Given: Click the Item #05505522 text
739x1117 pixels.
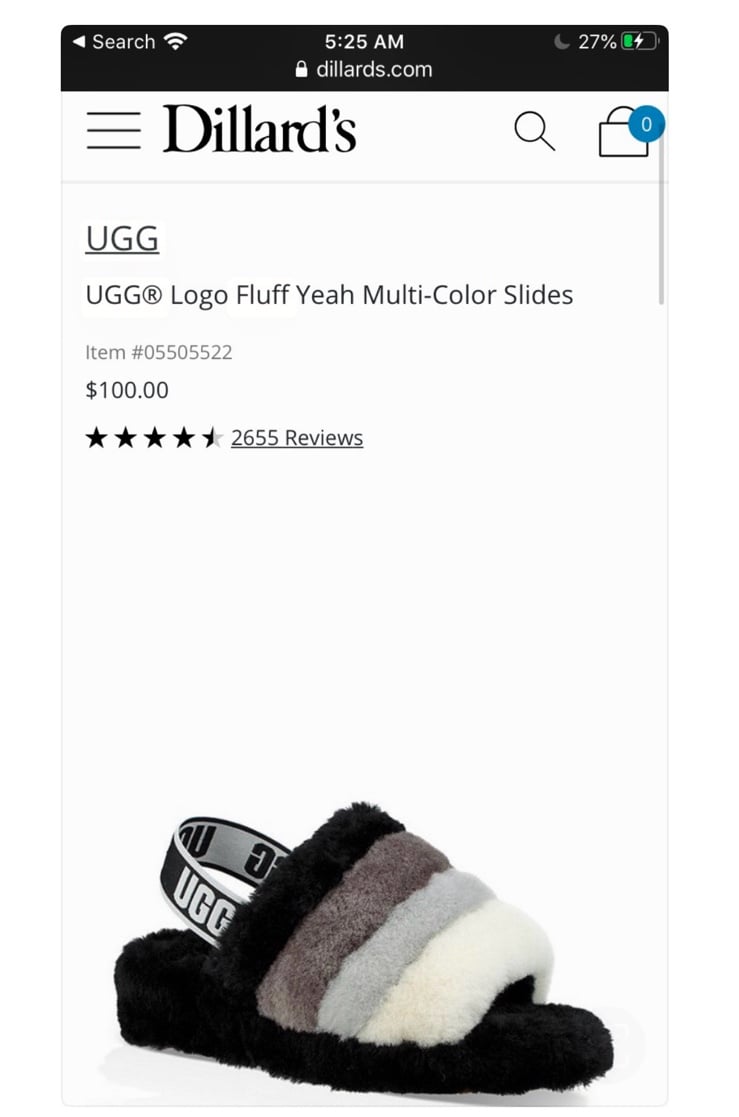Looking at the screenshot, I should tap(159, 352).
